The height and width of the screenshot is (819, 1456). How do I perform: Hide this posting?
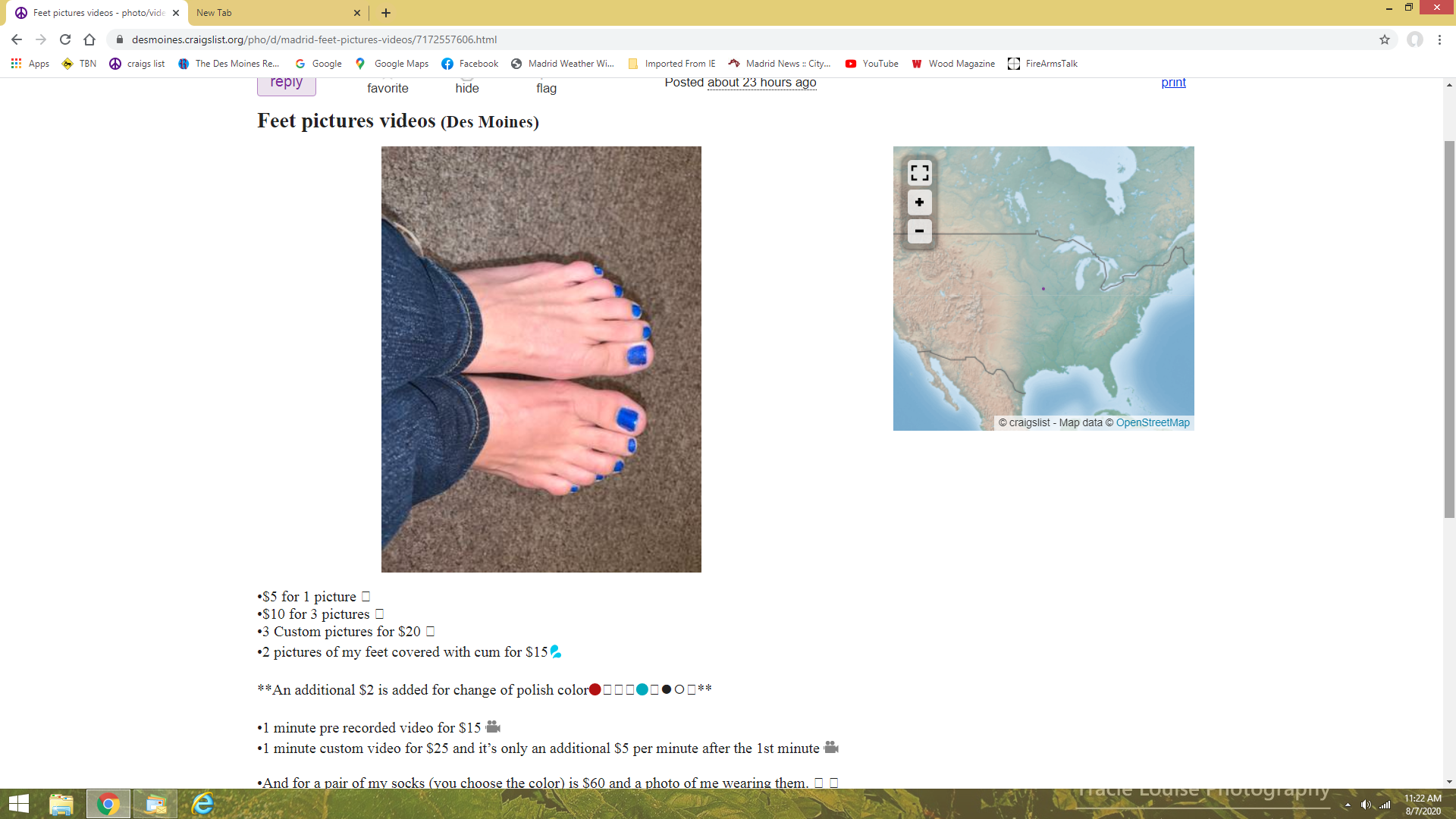point(467,88)
